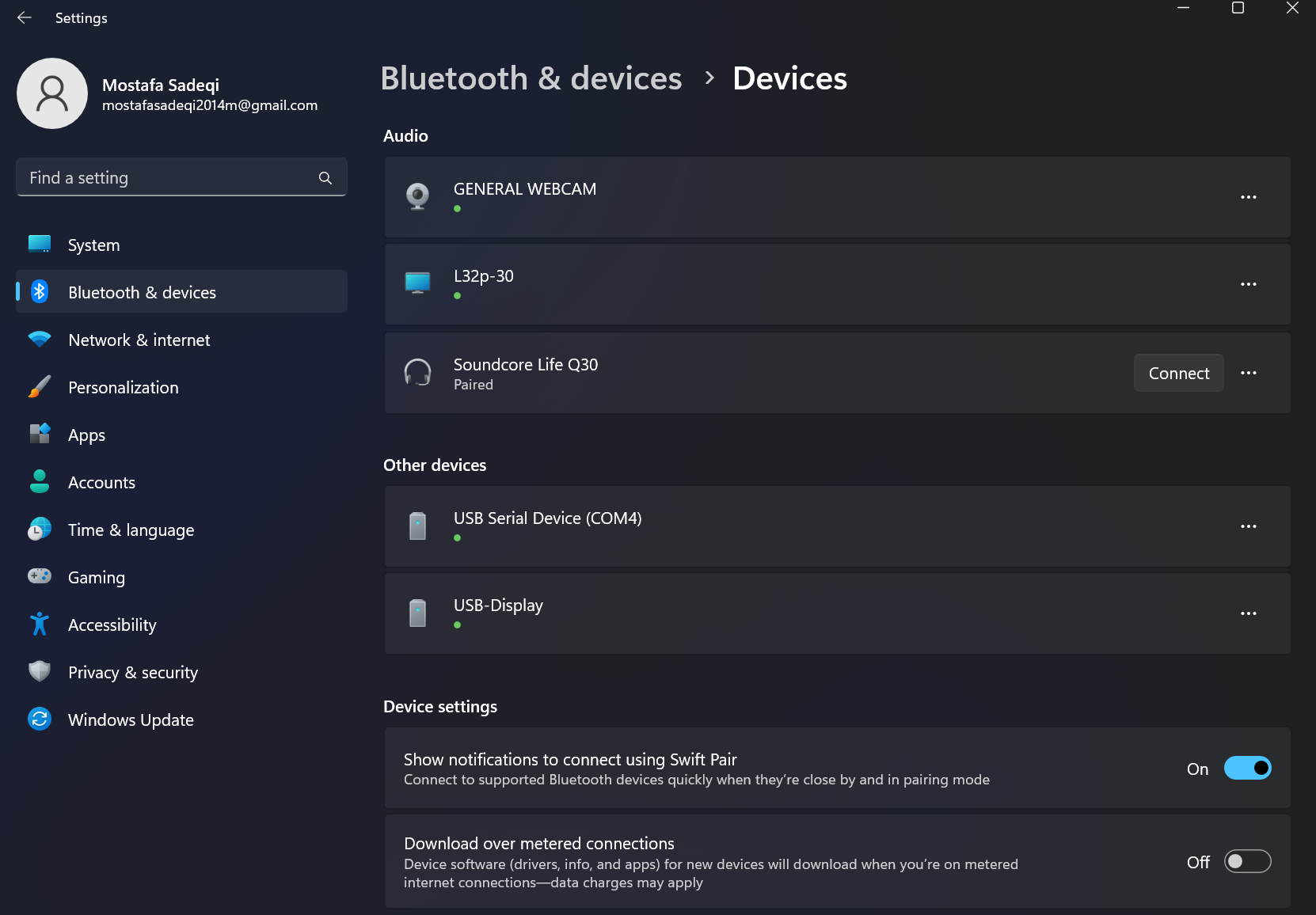Click the Accessibility figure icon
The height and width of the screenshot is (915, 1316).
[x=40, y=625]
